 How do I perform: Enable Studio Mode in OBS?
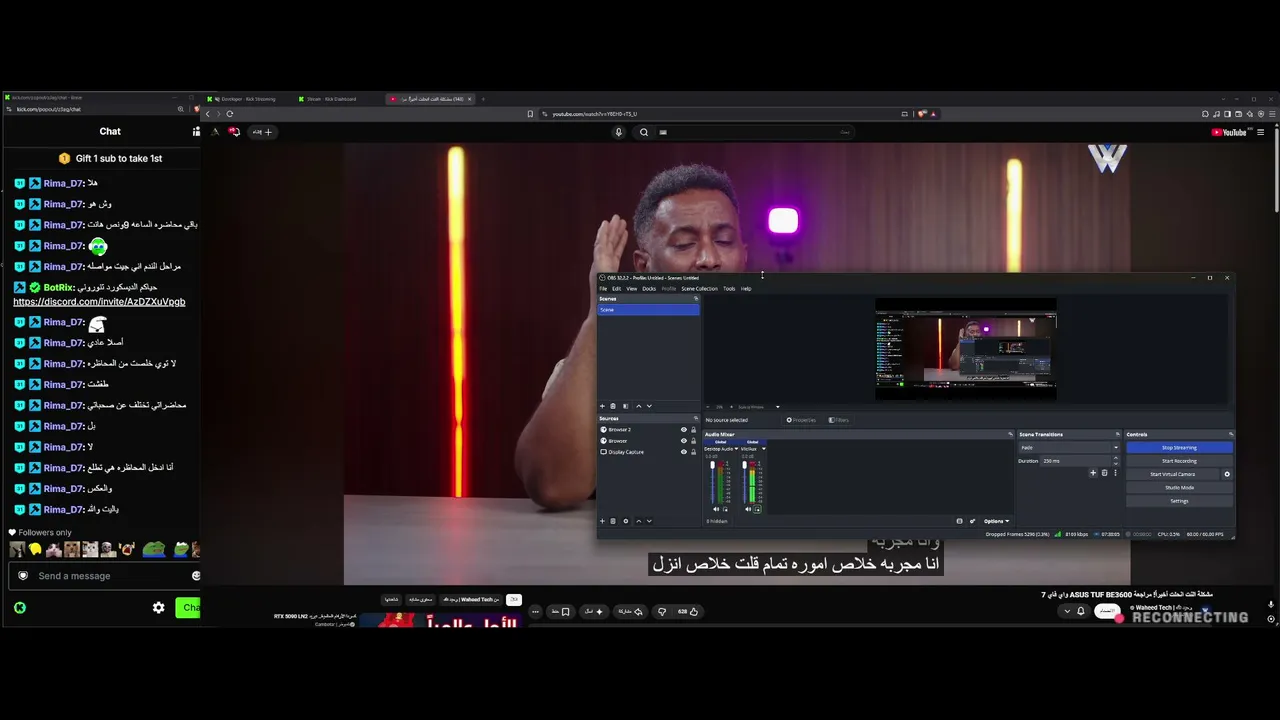(1179, 488)
